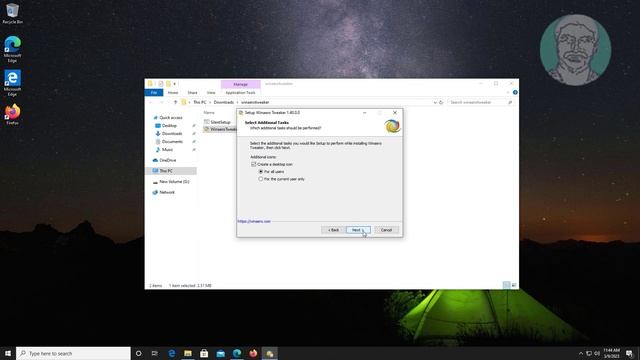Open File Explorer from the taskbar

(188, 353)
